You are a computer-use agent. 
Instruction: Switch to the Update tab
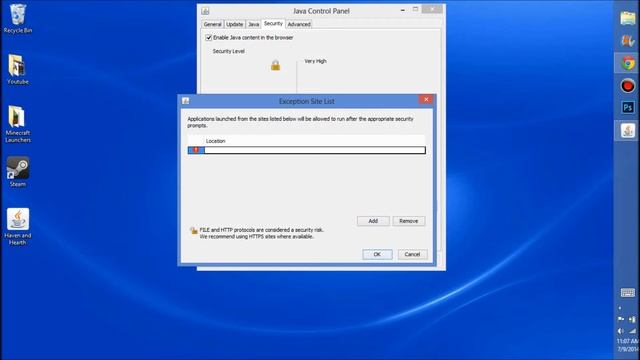tap(234, 24)
